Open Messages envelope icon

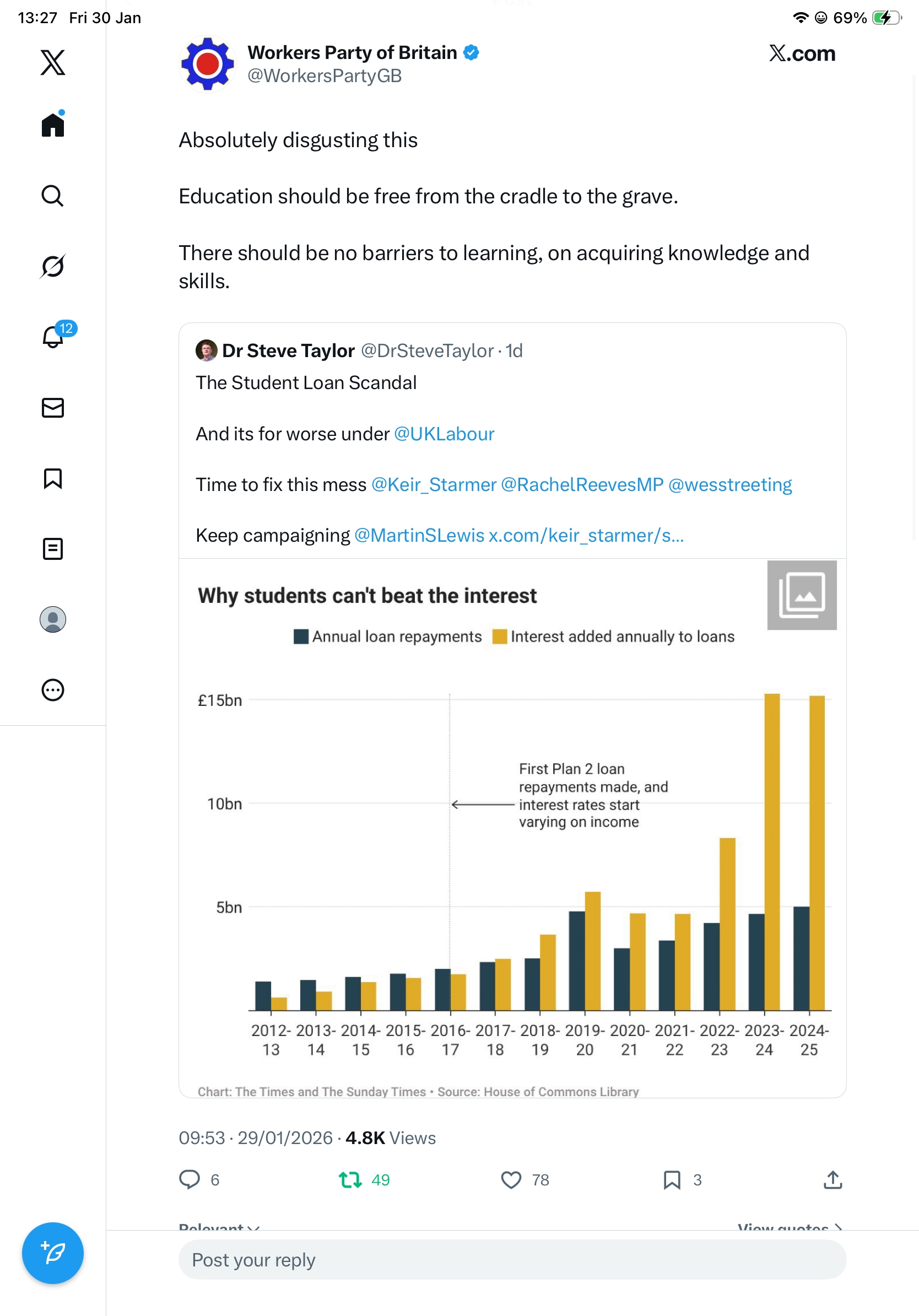53,408
